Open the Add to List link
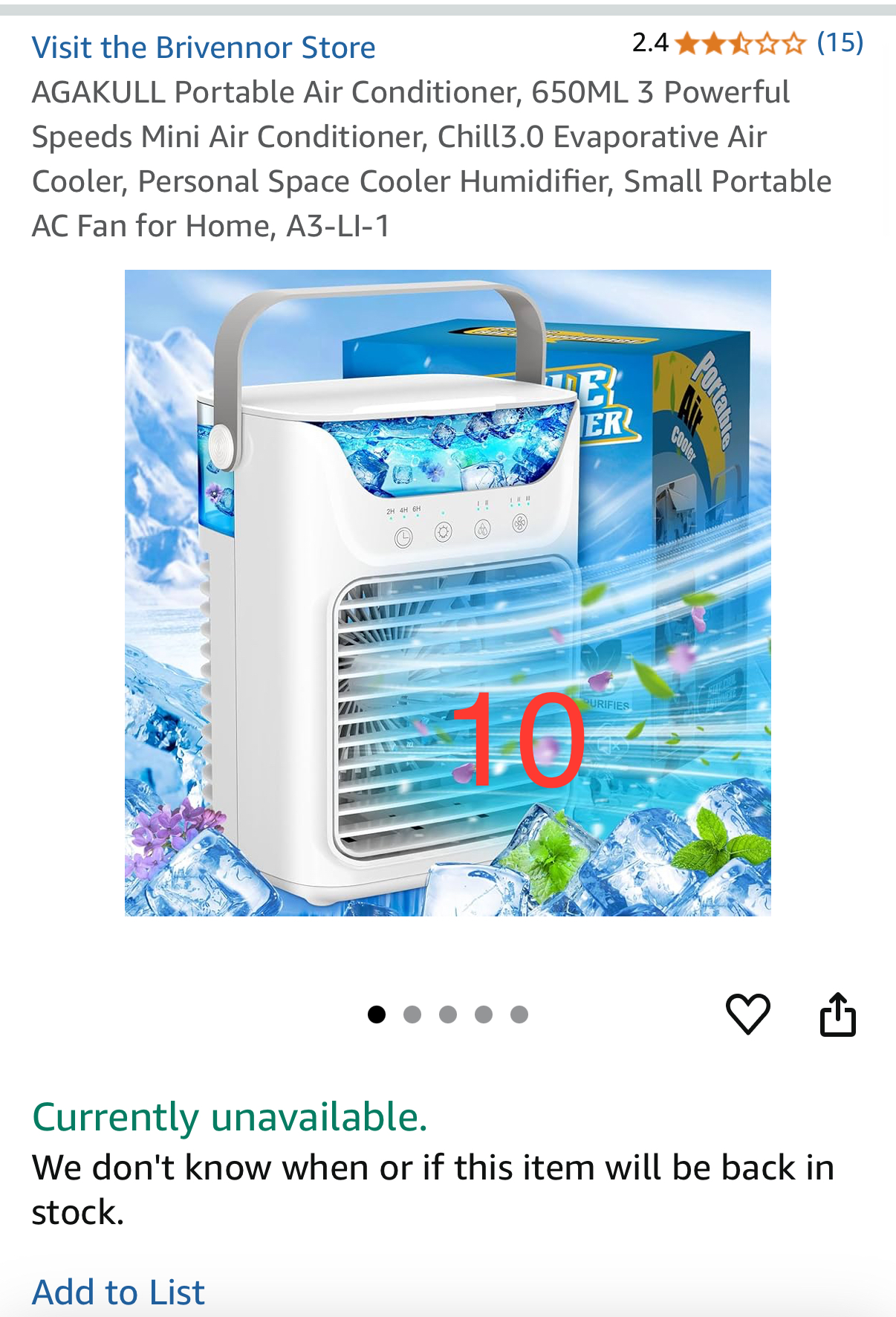 click(118, 1292)
